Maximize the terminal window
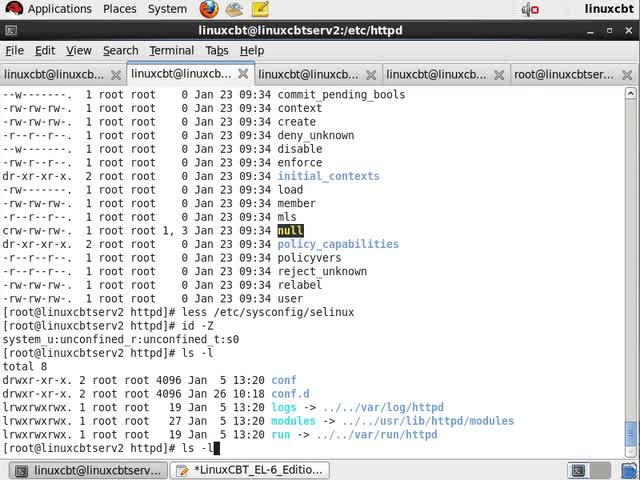The image size is (640, 480). [x=609, y=31]
